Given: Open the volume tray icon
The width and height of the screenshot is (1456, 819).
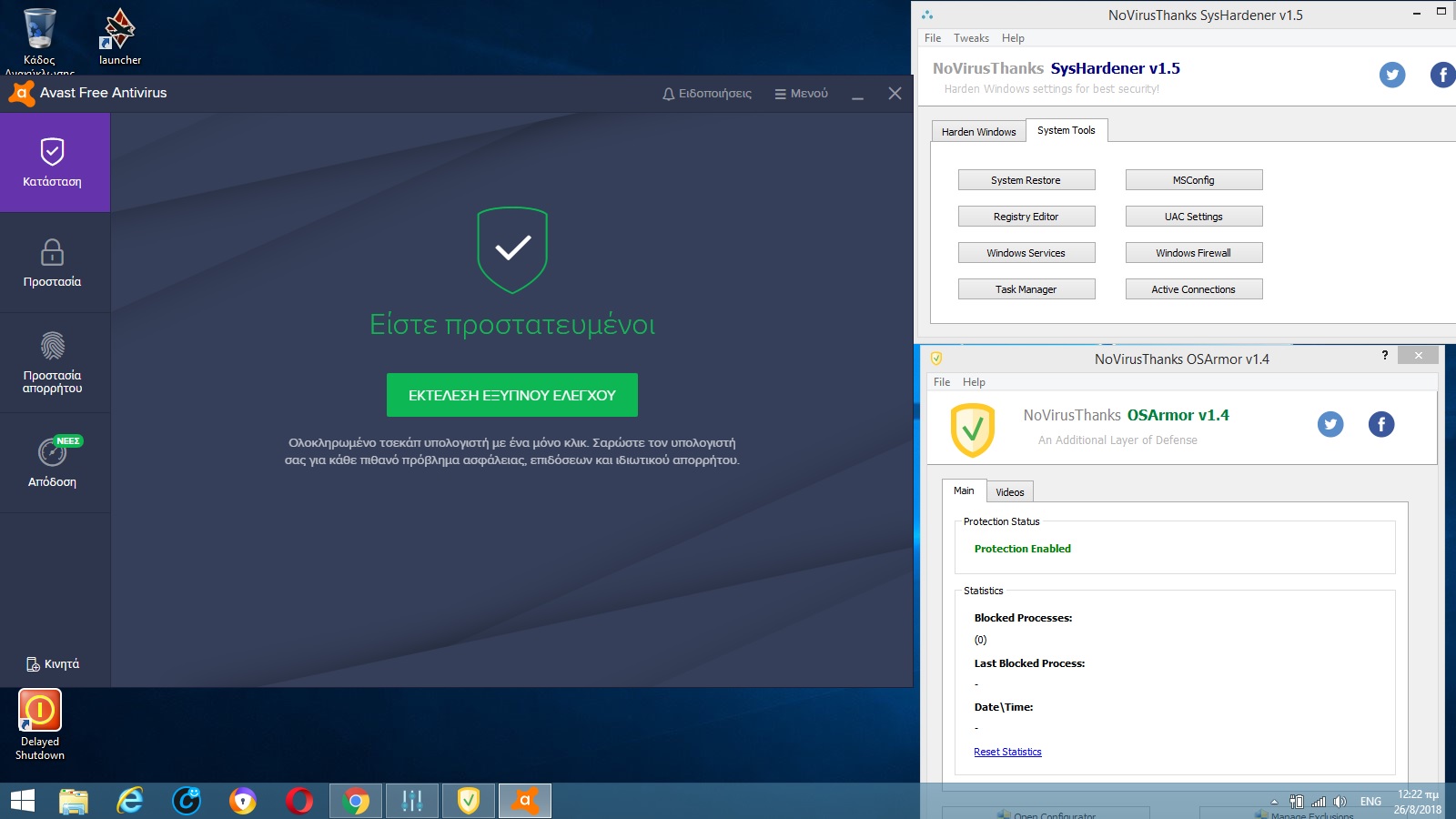Looking at the screenshot, I should click(1340, 802).
